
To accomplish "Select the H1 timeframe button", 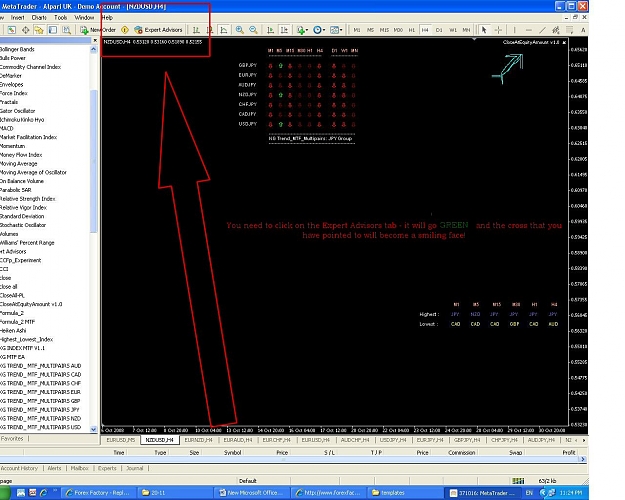I will 412,30.
